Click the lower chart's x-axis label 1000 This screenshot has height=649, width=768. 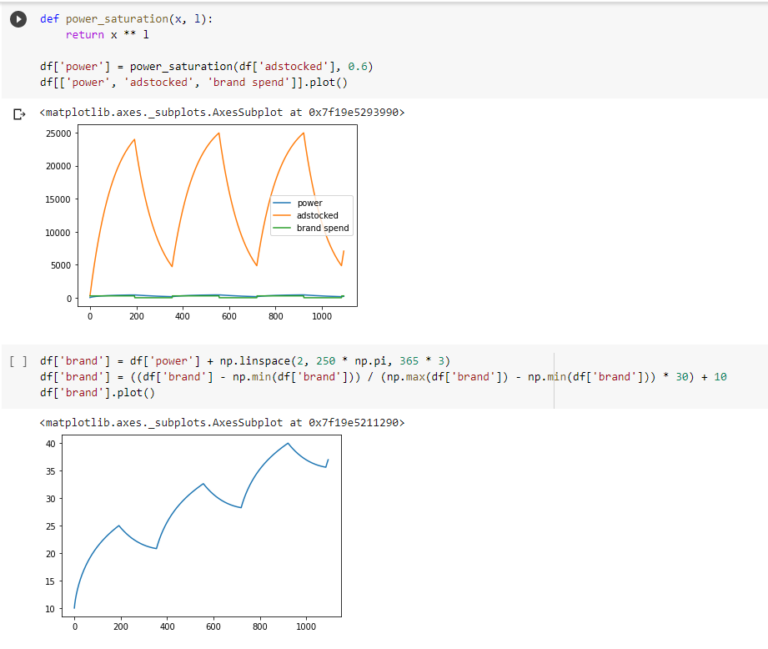click(304, 627)
